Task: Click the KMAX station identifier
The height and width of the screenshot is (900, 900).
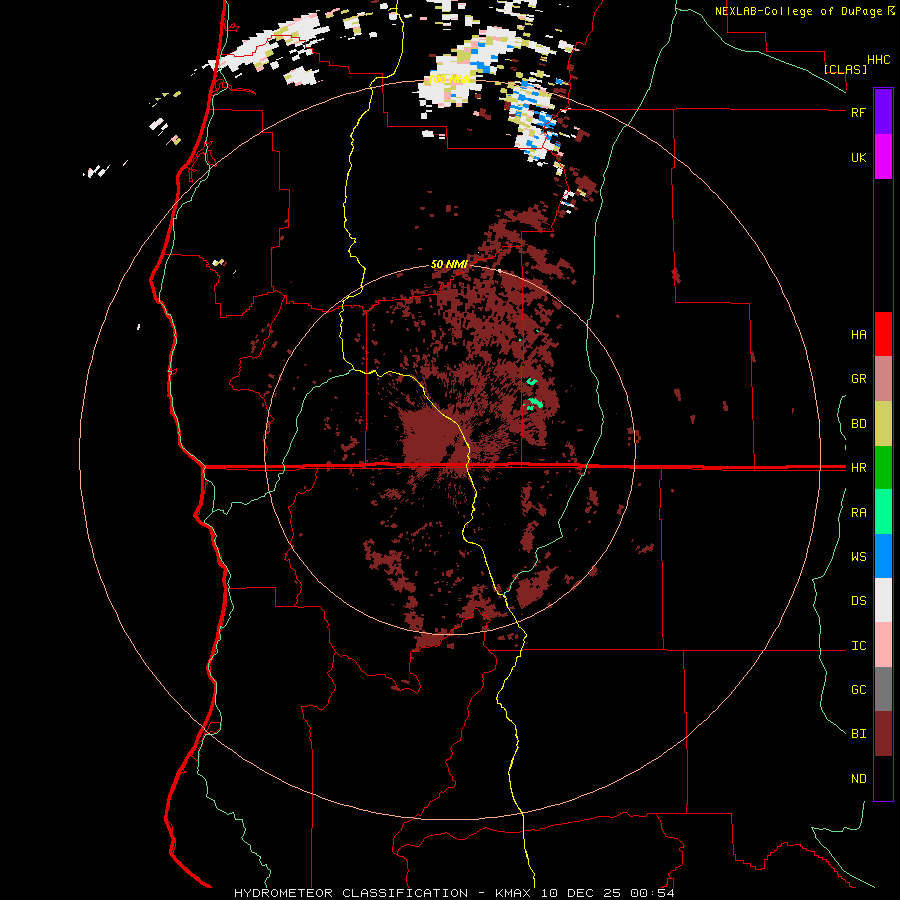Action: point(513,893)
